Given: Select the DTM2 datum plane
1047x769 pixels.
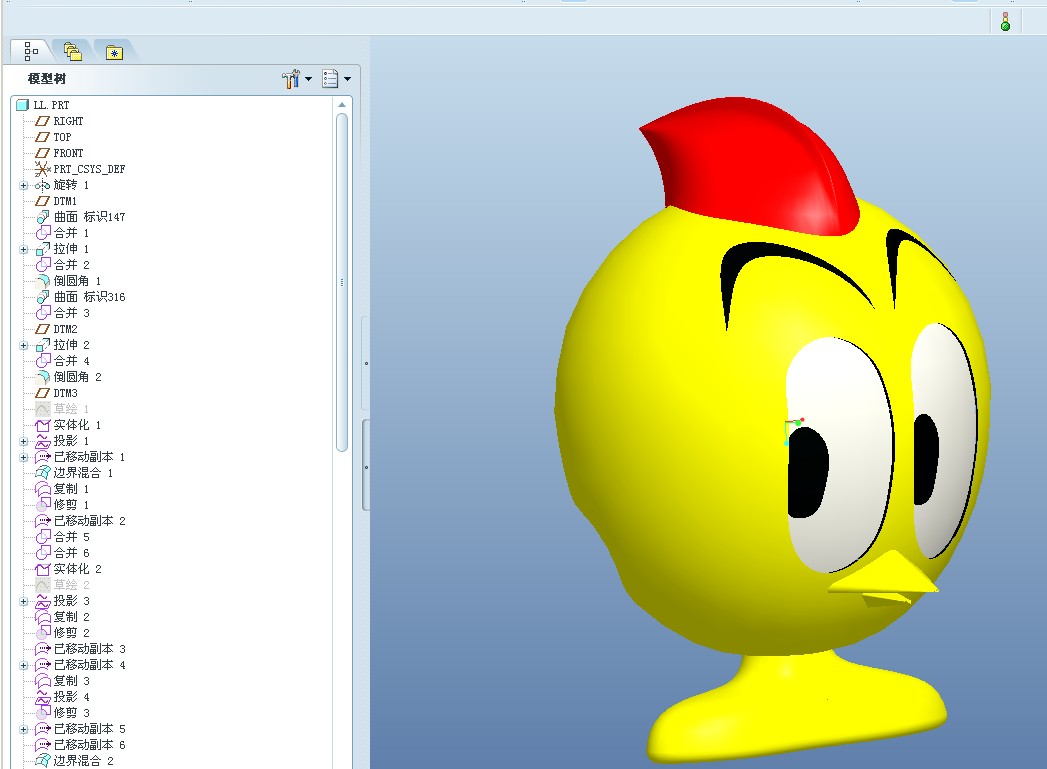Looking at the screenshot, I should tap(56, 329).
